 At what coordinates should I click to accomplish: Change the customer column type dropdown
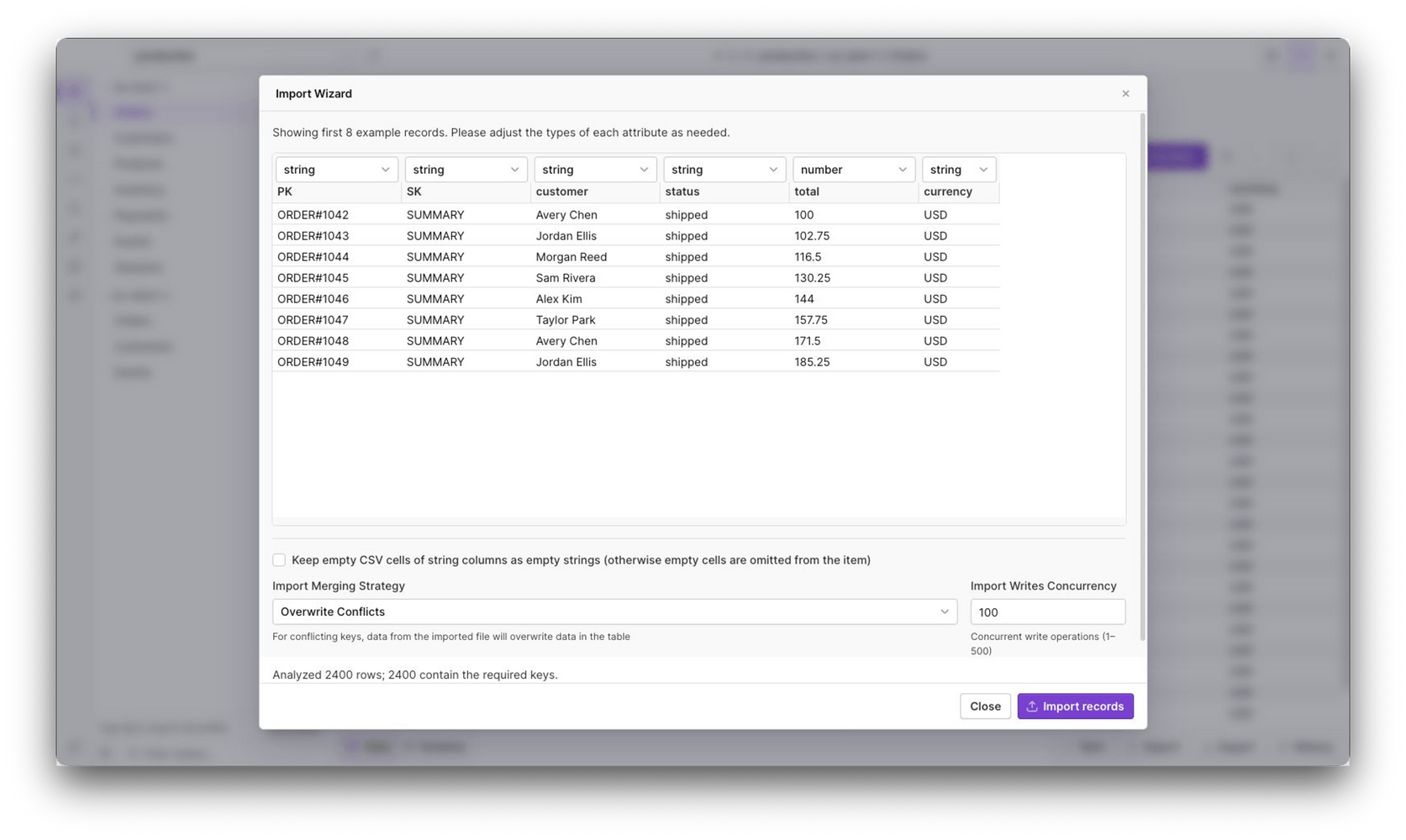tap(595, 170)
